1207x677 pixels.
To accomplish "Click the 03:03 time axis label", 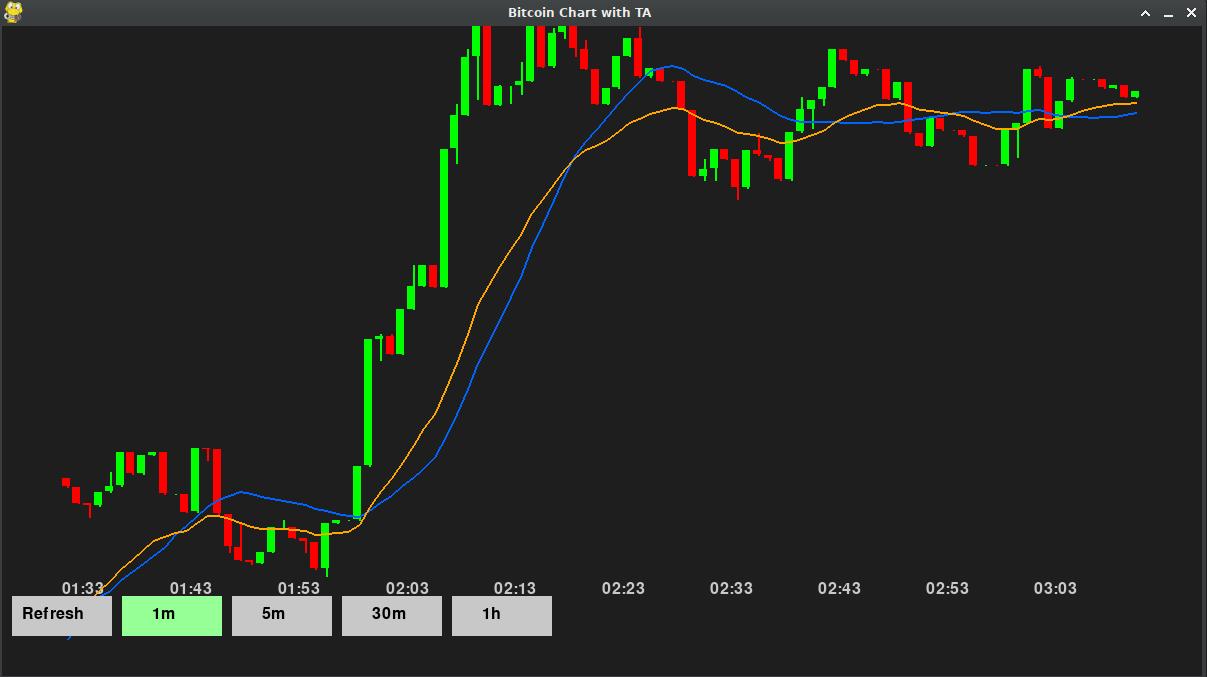I will (1055, 588).
